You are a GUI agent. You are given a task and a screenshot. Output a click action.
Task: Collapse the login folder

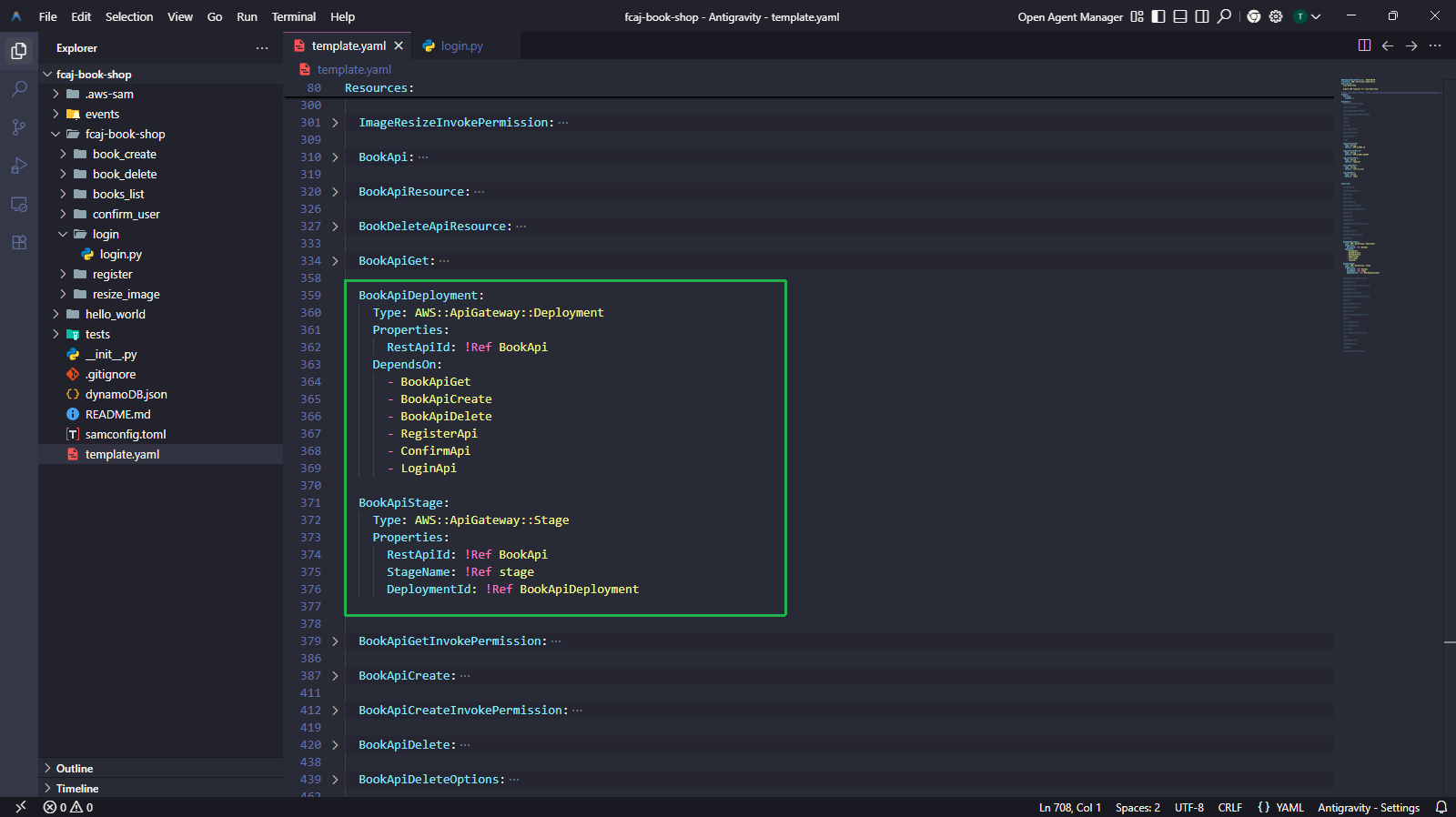pyautogui.click(x=161, y=235)
